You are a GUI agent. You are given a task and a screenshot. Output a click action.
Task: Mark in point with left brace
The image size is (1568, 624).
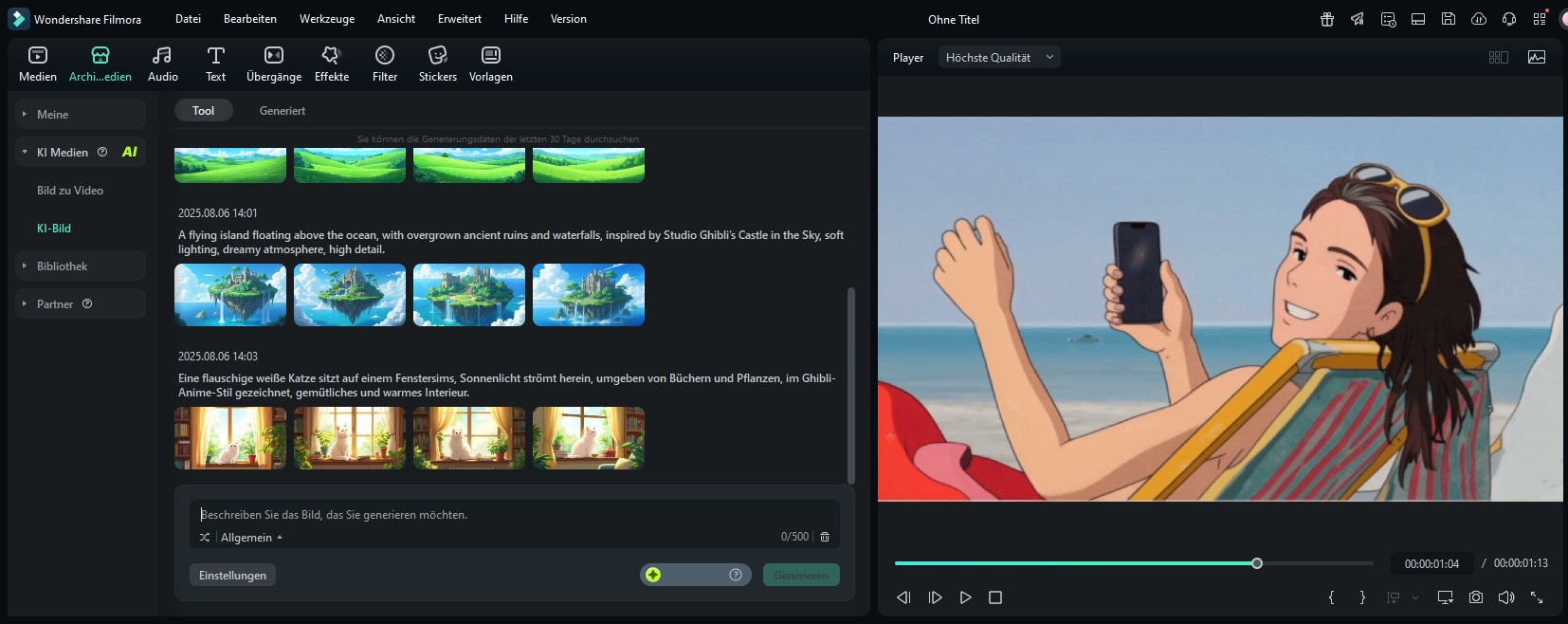[1331, 597]
